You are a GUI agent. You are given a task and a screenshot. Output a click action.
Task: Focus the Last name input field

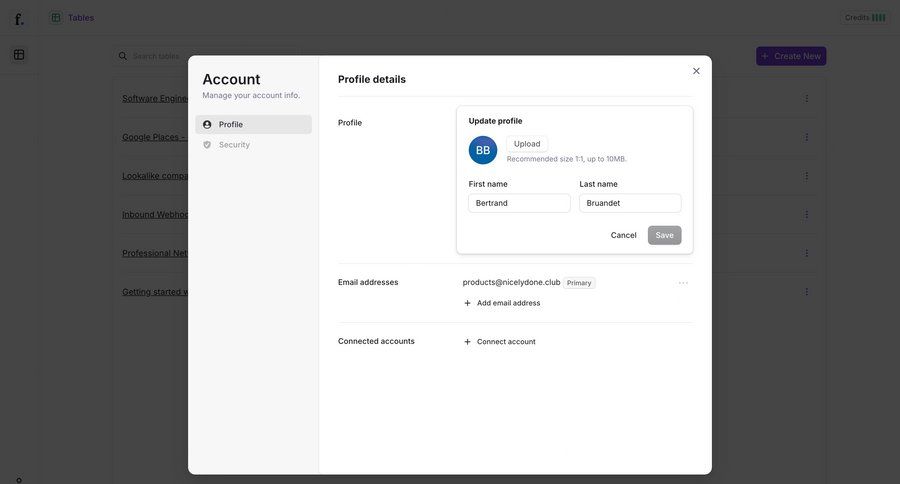tap(630, 203)
